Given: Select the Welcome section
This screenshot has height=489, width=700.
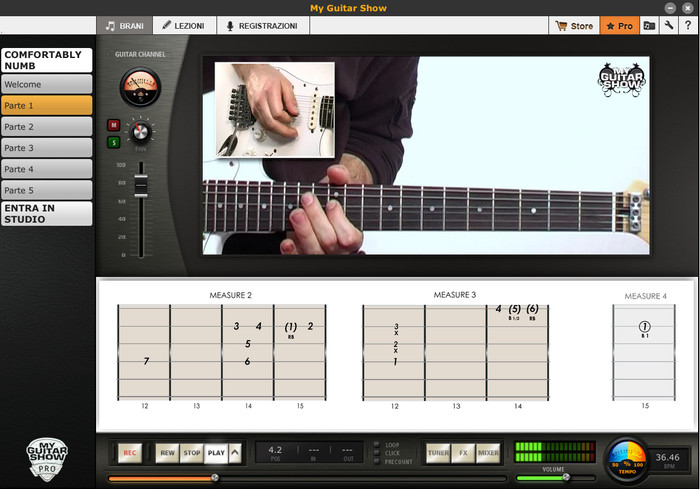Looking at the screenshot, I should click(46, 84).
